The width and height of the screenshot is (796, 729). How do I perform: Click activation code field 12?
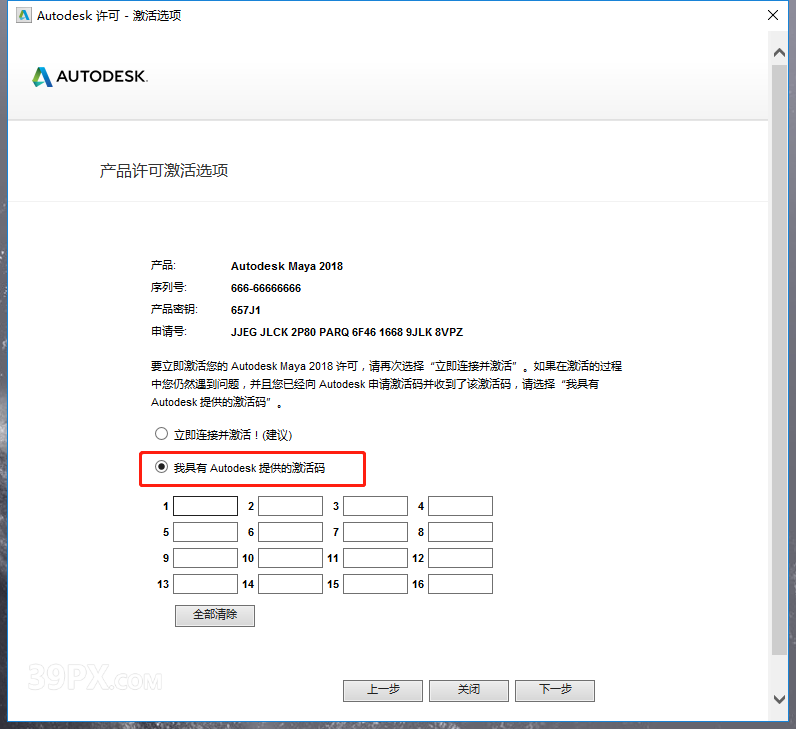pos(460,558)
